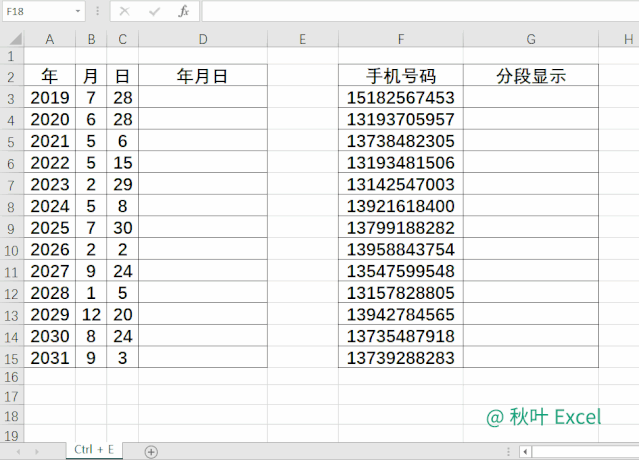Click the 年 header cell
Image resolution: width=639 pixels, height=460 pixels.
50,76
